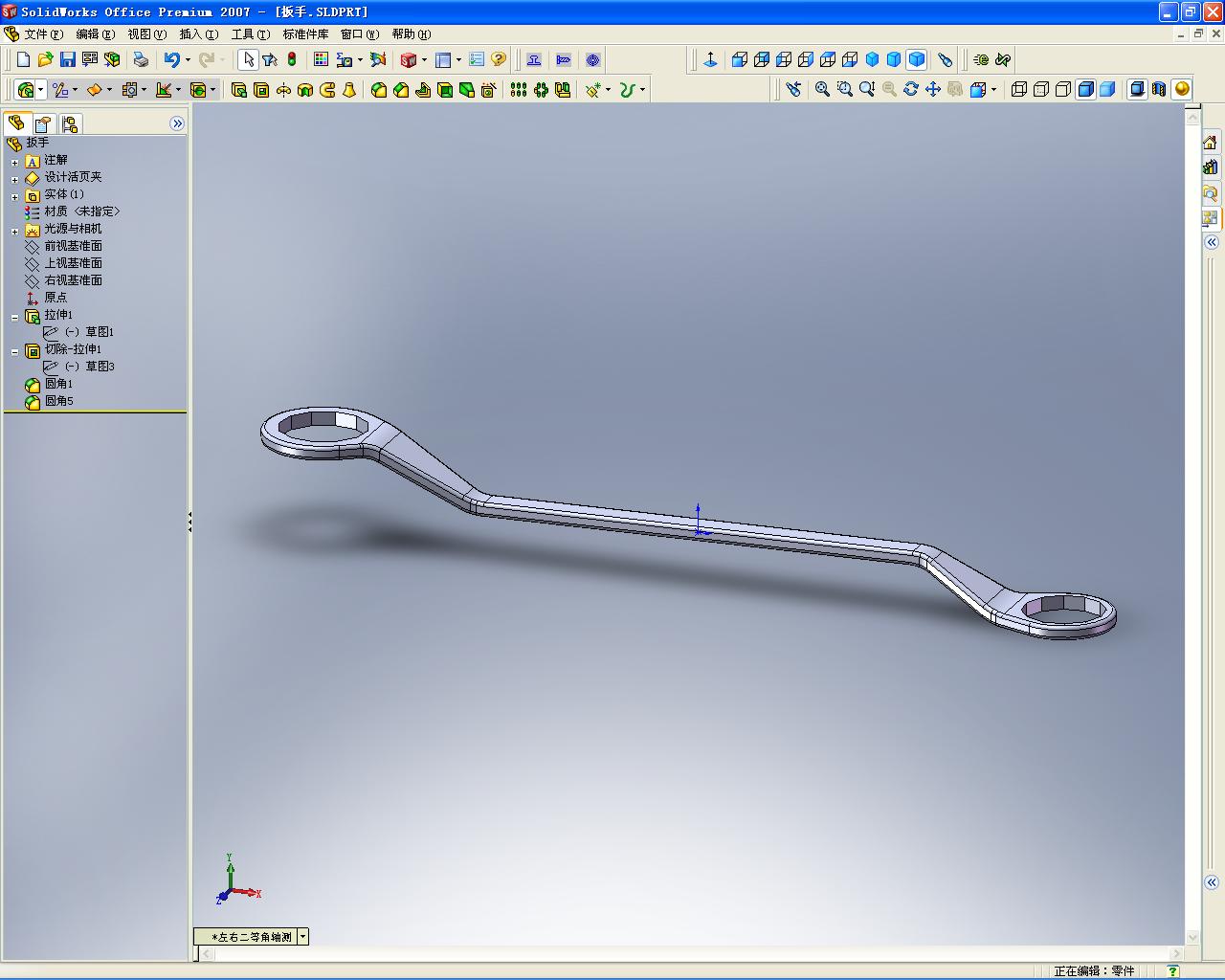Toggle plain Shaded display style
The image size is (1225, 980).
(x=1107, y=89)
